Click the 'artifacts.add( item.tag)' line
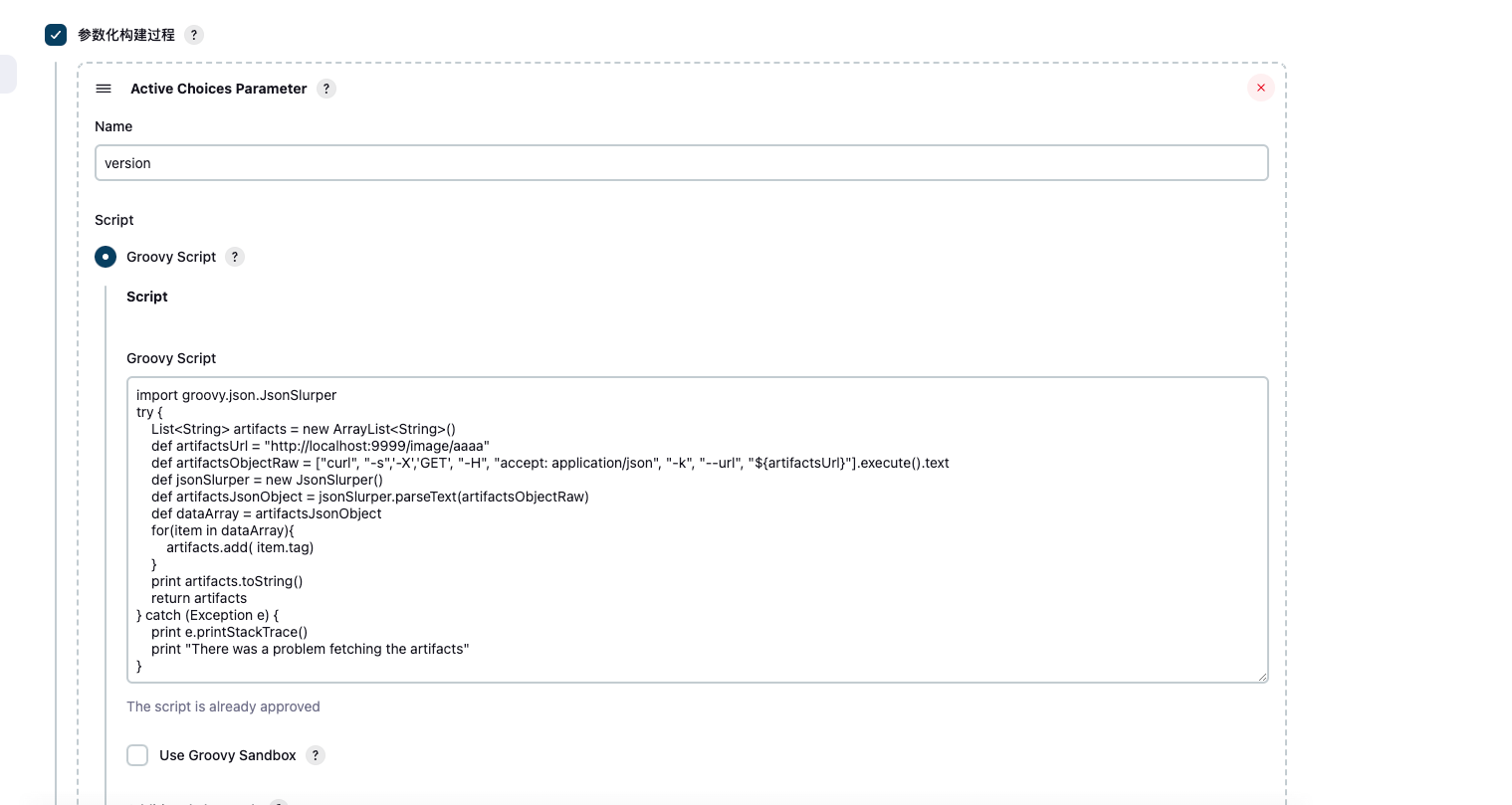This screenshot has width=1512, height=805. click(x=240, y=547)
